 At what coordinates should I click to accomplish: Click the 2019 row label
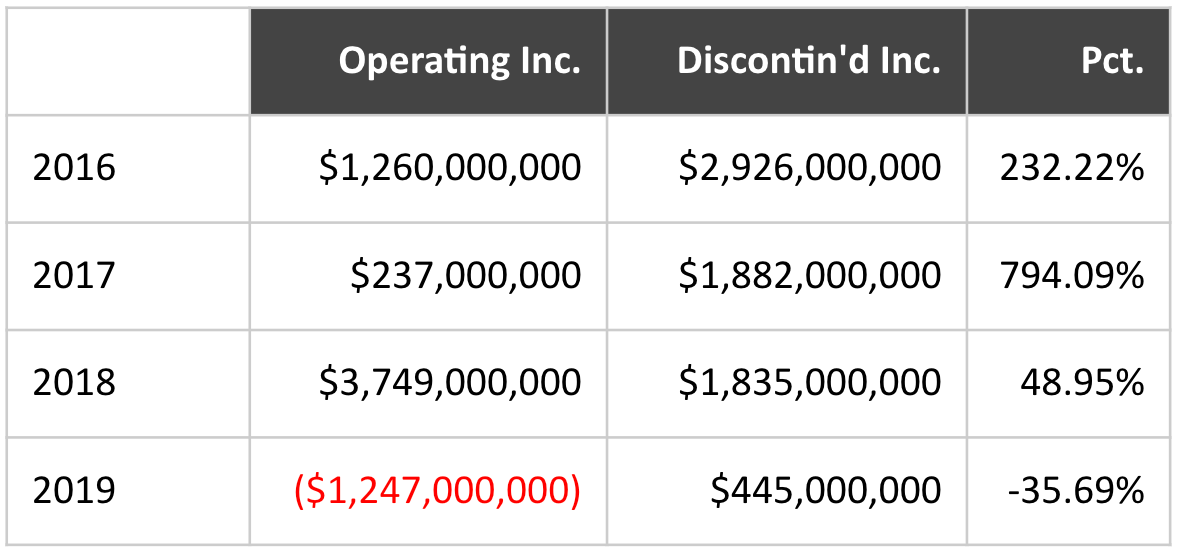pos(75,490)
